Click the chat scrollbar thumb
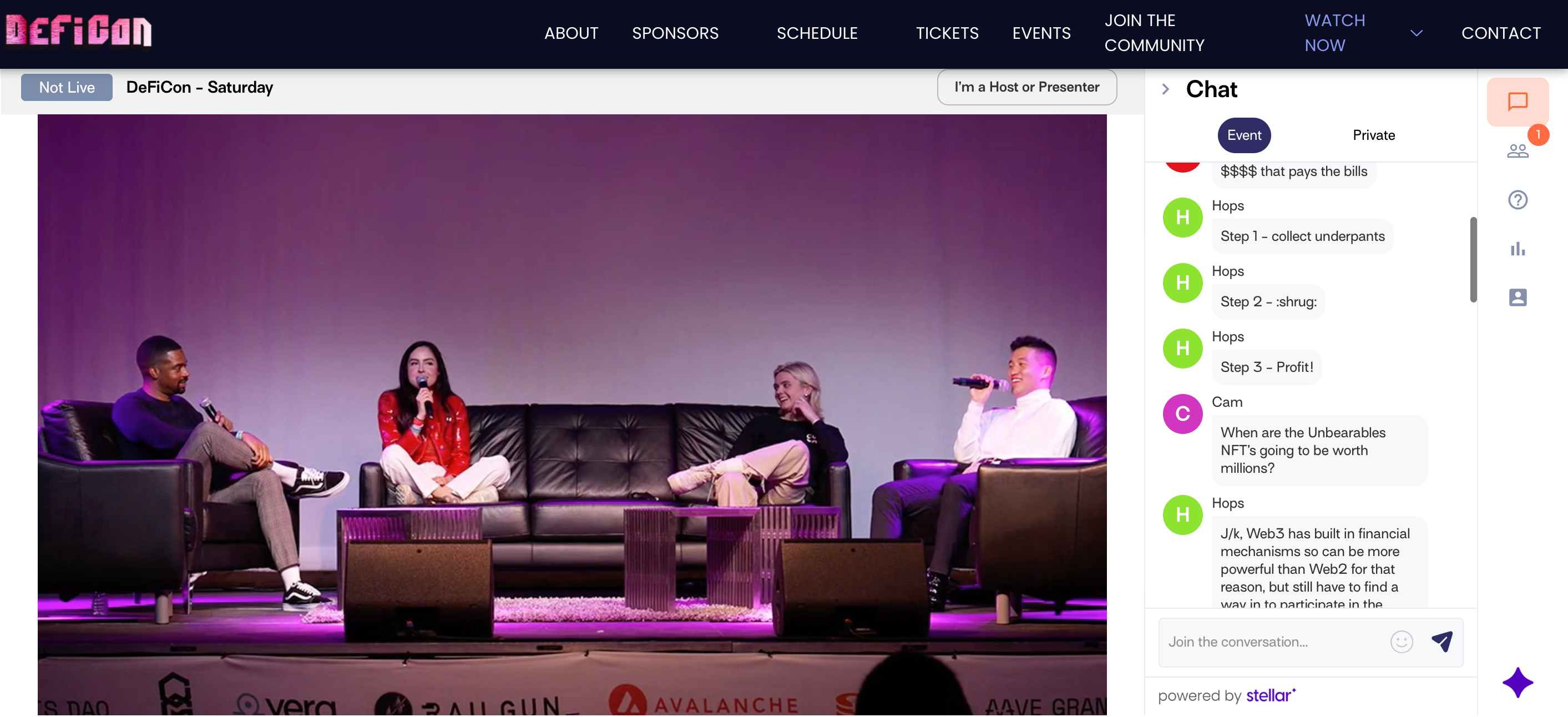This screenshot has height=717, width=1568. point(1473,260)
